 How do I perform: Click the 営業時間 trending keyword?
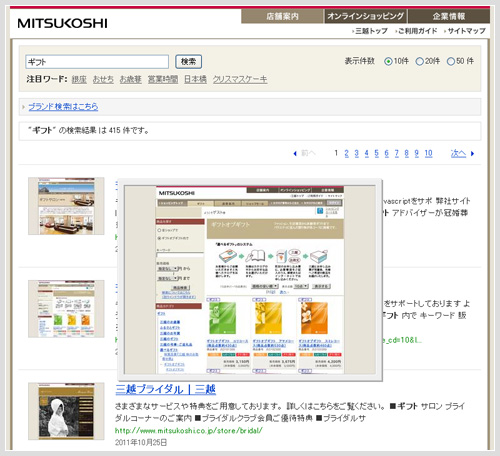point(163,79)
